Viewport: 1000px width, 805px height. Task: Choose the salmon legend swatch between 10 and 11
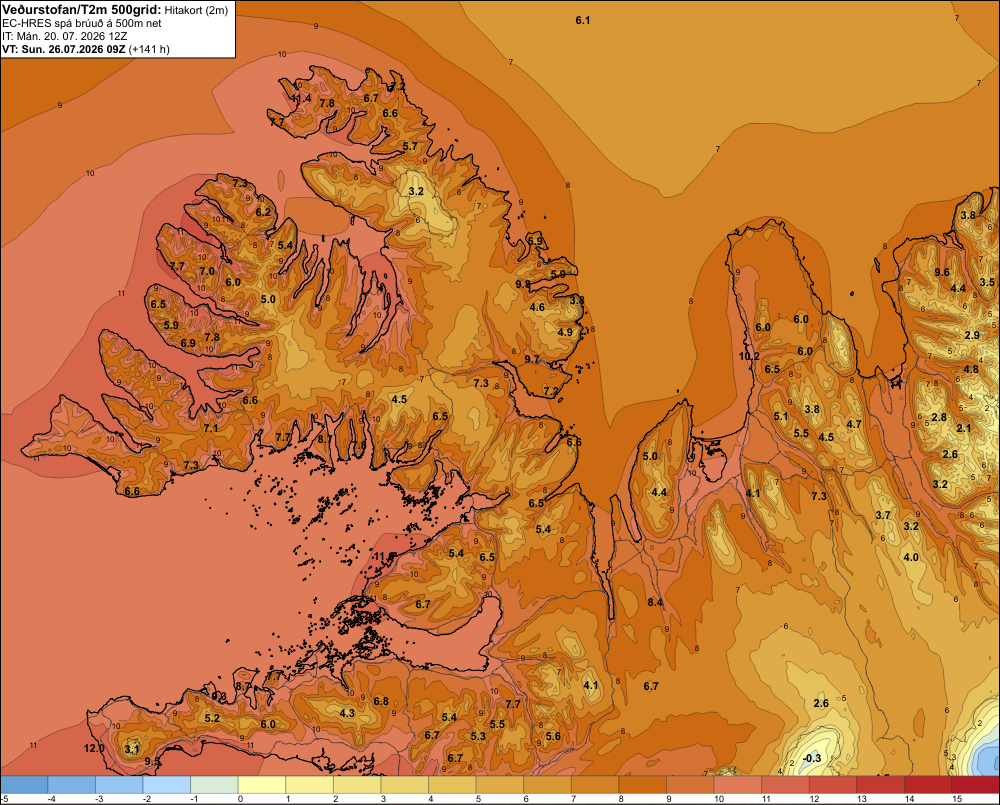(x=738, y=785)
